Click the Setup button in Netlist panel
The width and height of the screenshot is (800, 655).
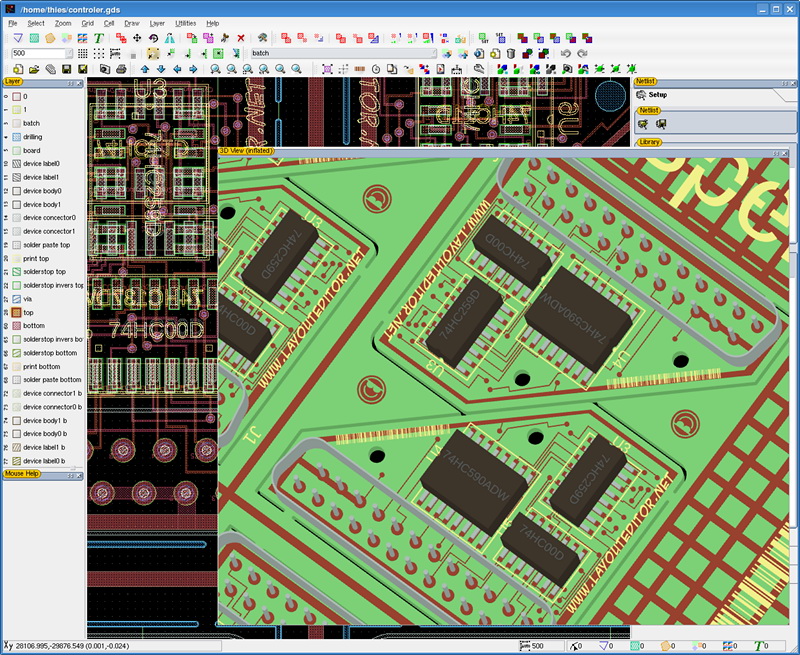(656, 95)
